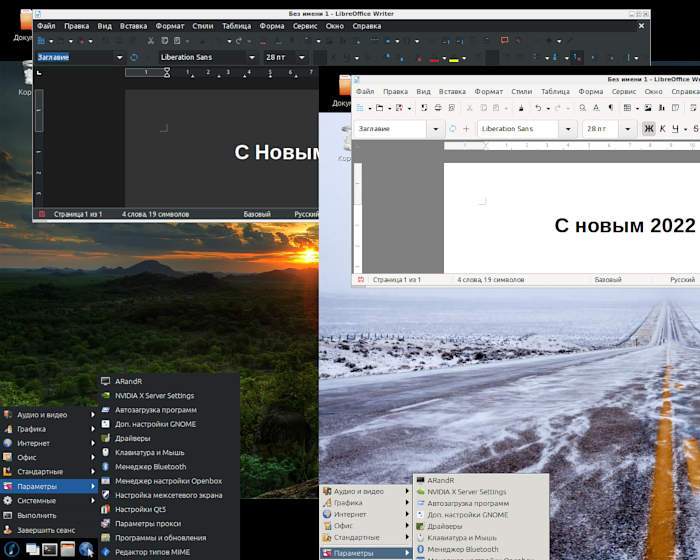This screenshot has height=560, width=700.
Task: Open Вставка menu in dark Writer window
Action: (x=133, y=26)
